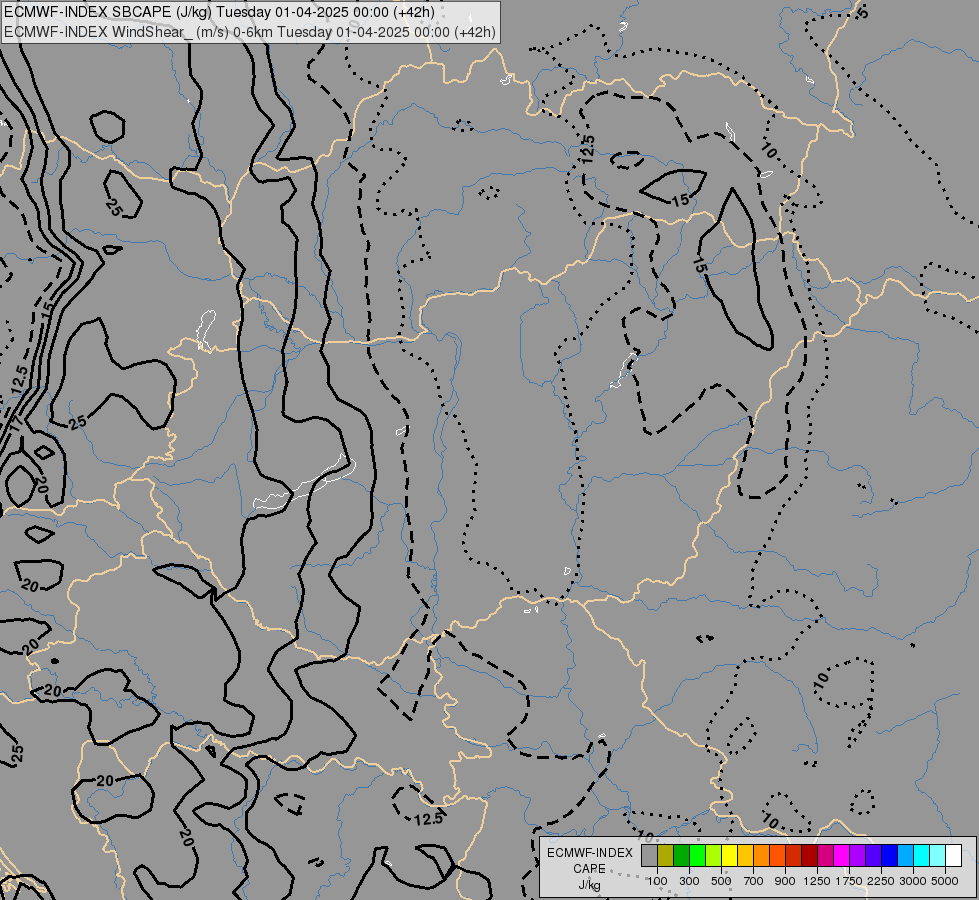
Task: Click the legend value 700
Action: click(753, 881)
